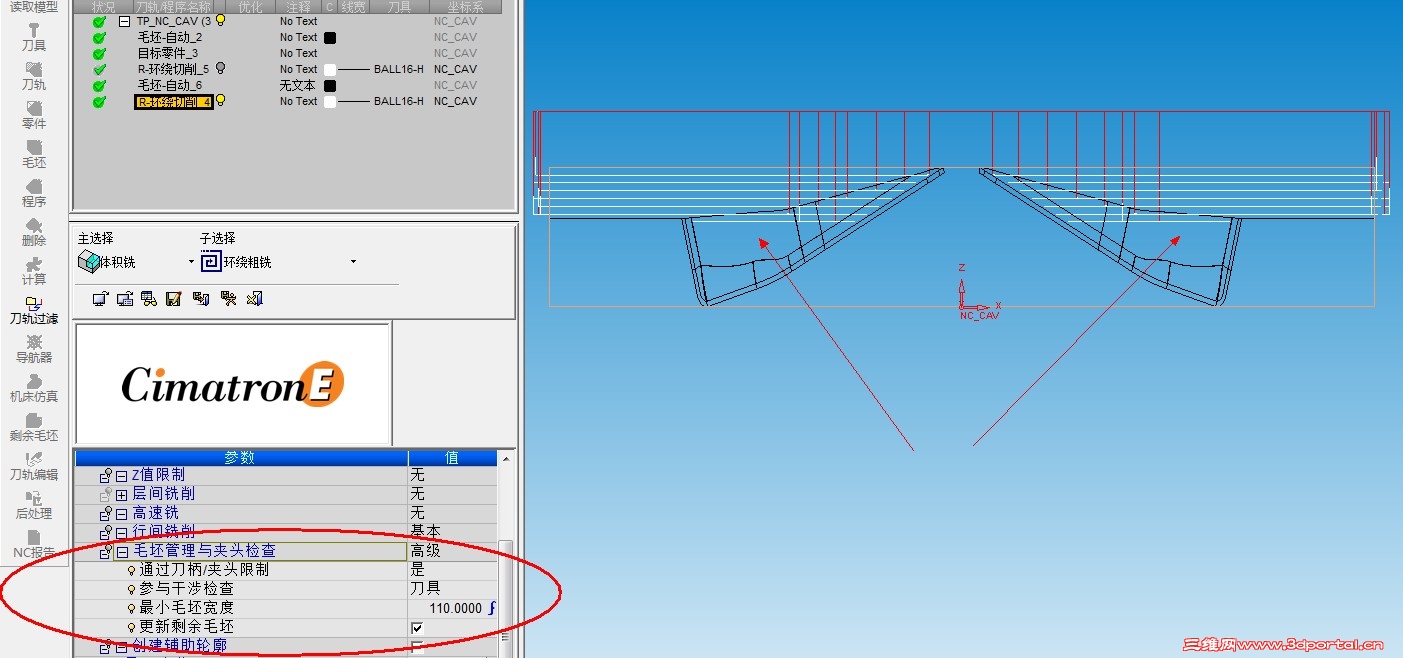
Task: Click the 注释 column header
Action: point(298,7)
